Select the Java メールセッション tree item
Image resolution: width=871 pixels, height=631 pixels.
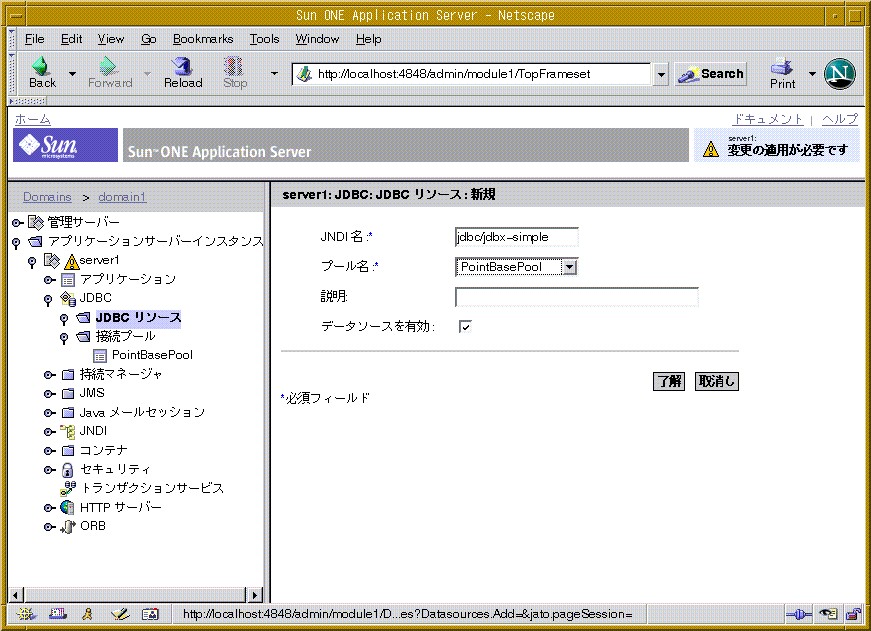142,413
